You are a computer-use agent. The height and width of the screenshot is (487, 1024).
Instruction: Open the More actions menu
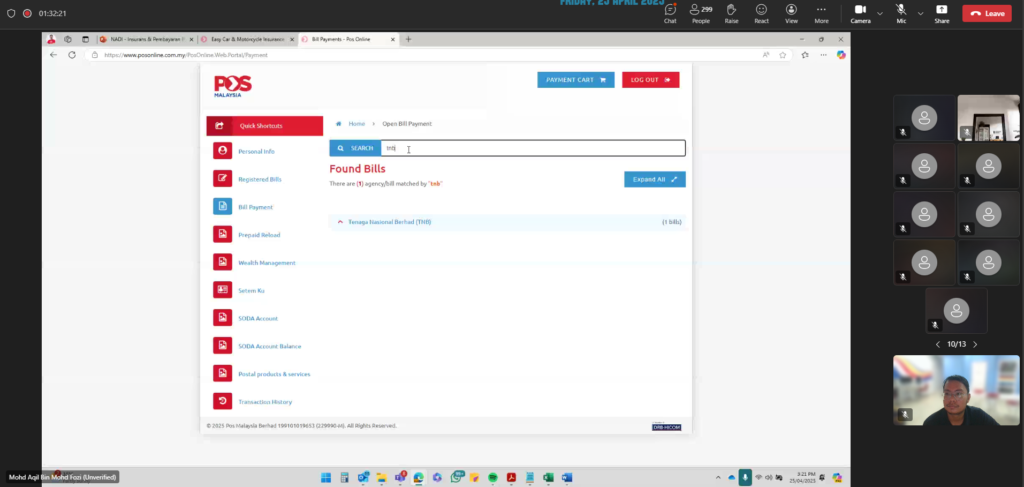822,13
